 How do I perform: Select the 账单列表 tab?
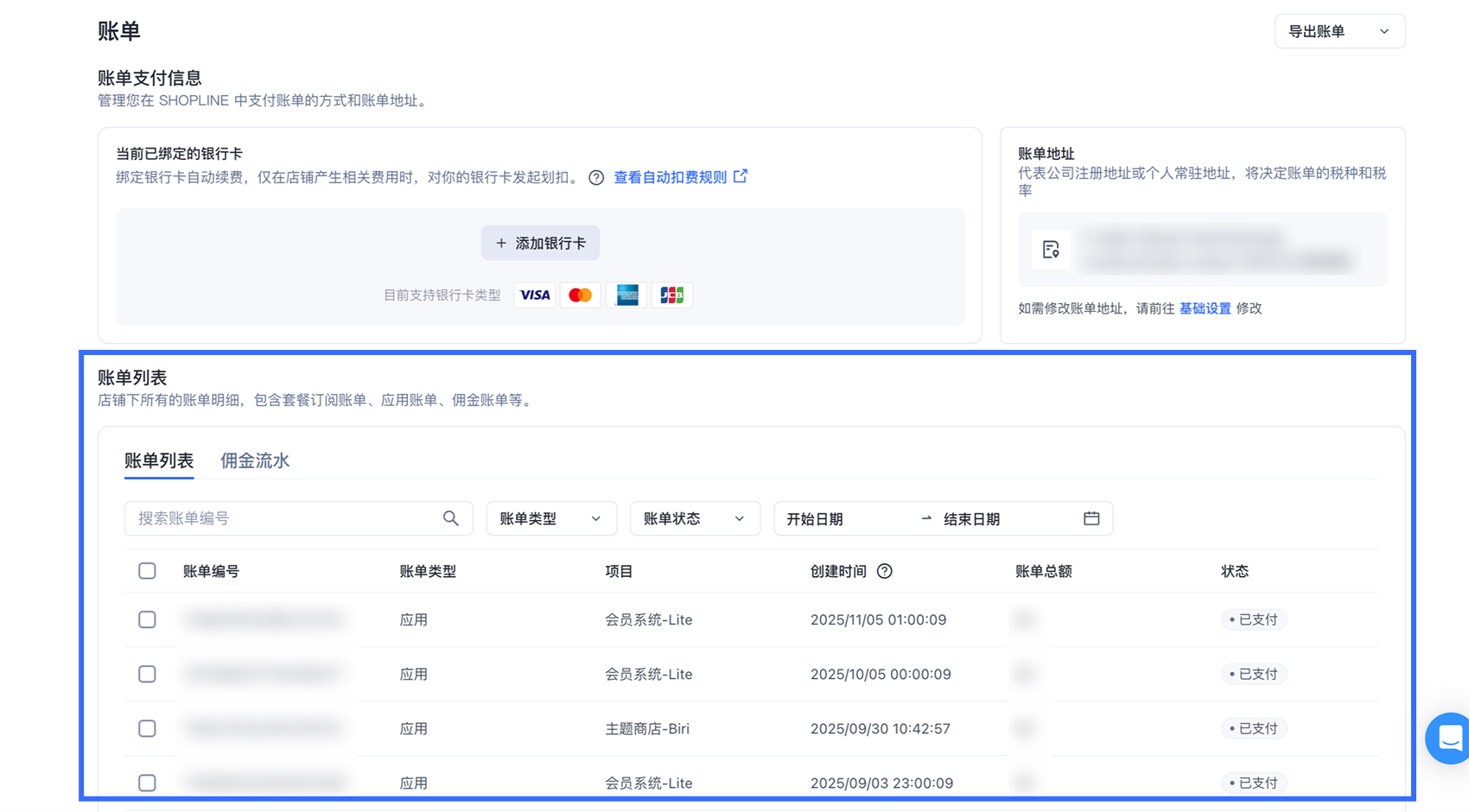tap(159, 460)
